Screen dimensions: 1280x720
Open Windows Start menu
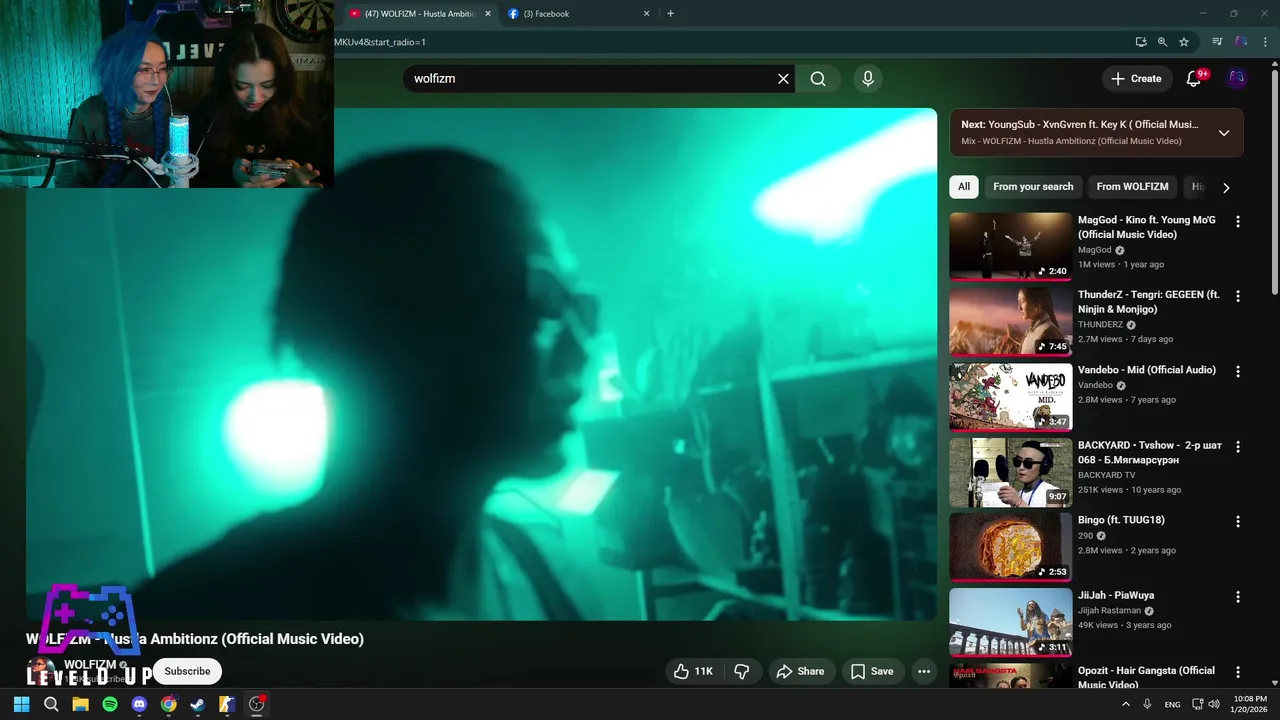pyautogui.click(x=21, y=704)
